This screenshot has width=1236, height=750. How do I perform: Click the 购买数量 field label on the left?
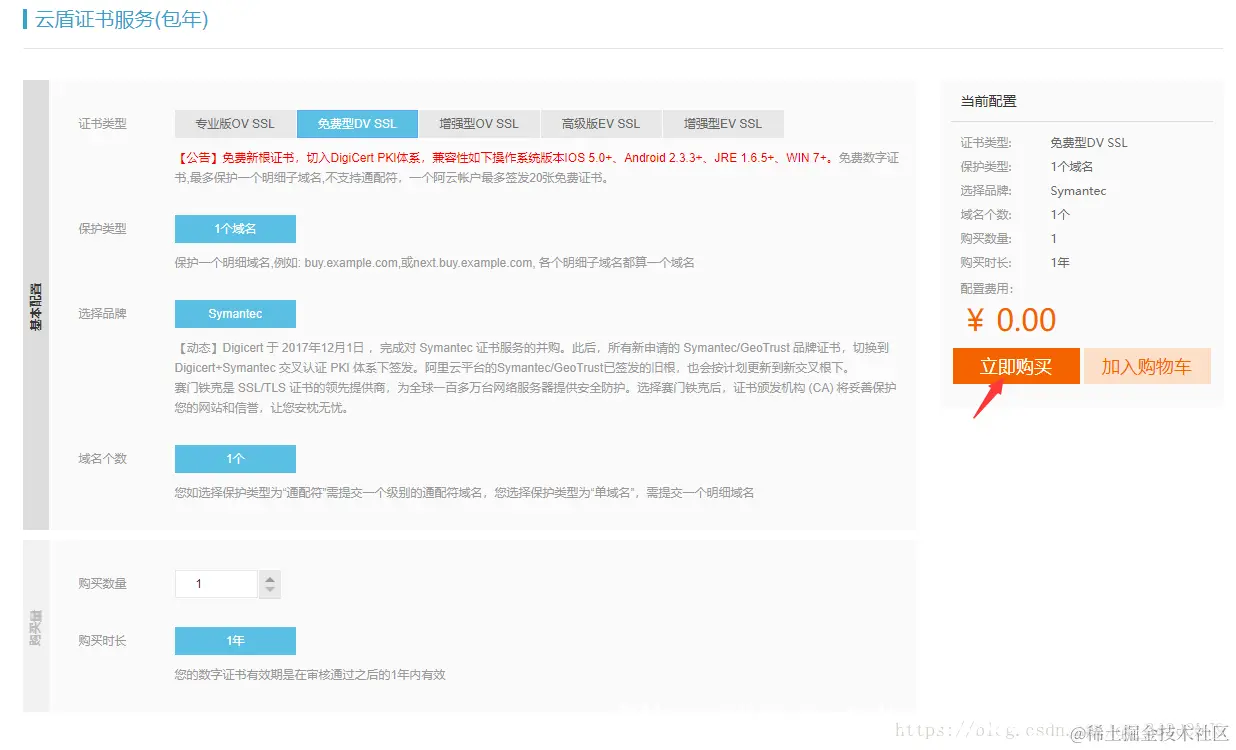point(103,584)
